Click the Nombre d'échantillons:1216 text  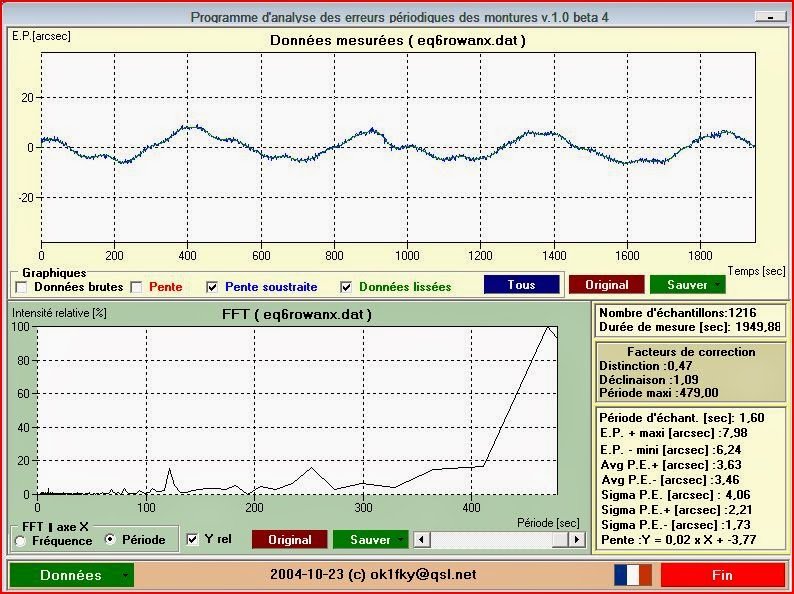pos(678,313)
